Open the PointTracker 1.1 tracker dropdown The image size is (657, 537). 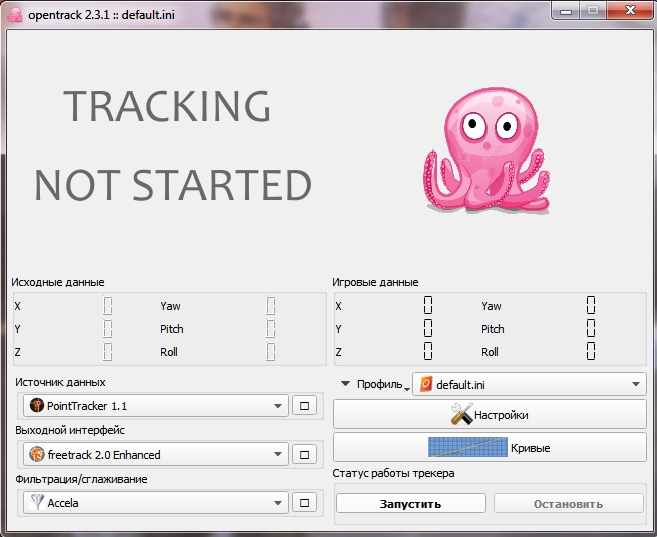tap(156, 405)
